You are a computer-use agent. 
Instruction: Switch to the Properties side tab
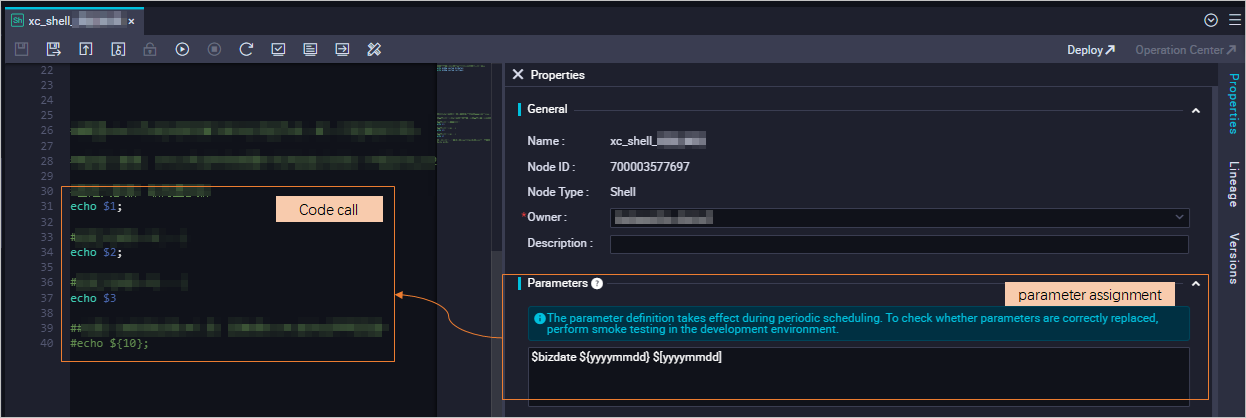[x=1233, y=104]
